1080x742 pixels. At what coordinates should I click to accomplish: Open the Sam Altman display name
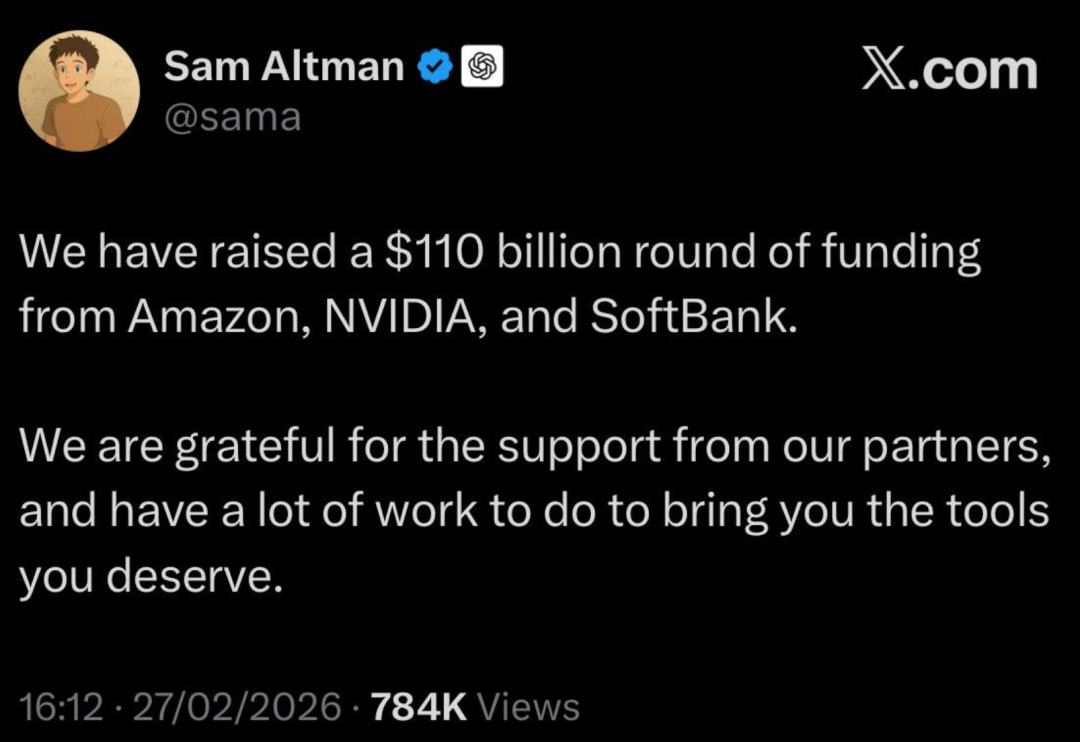point(284,67)
